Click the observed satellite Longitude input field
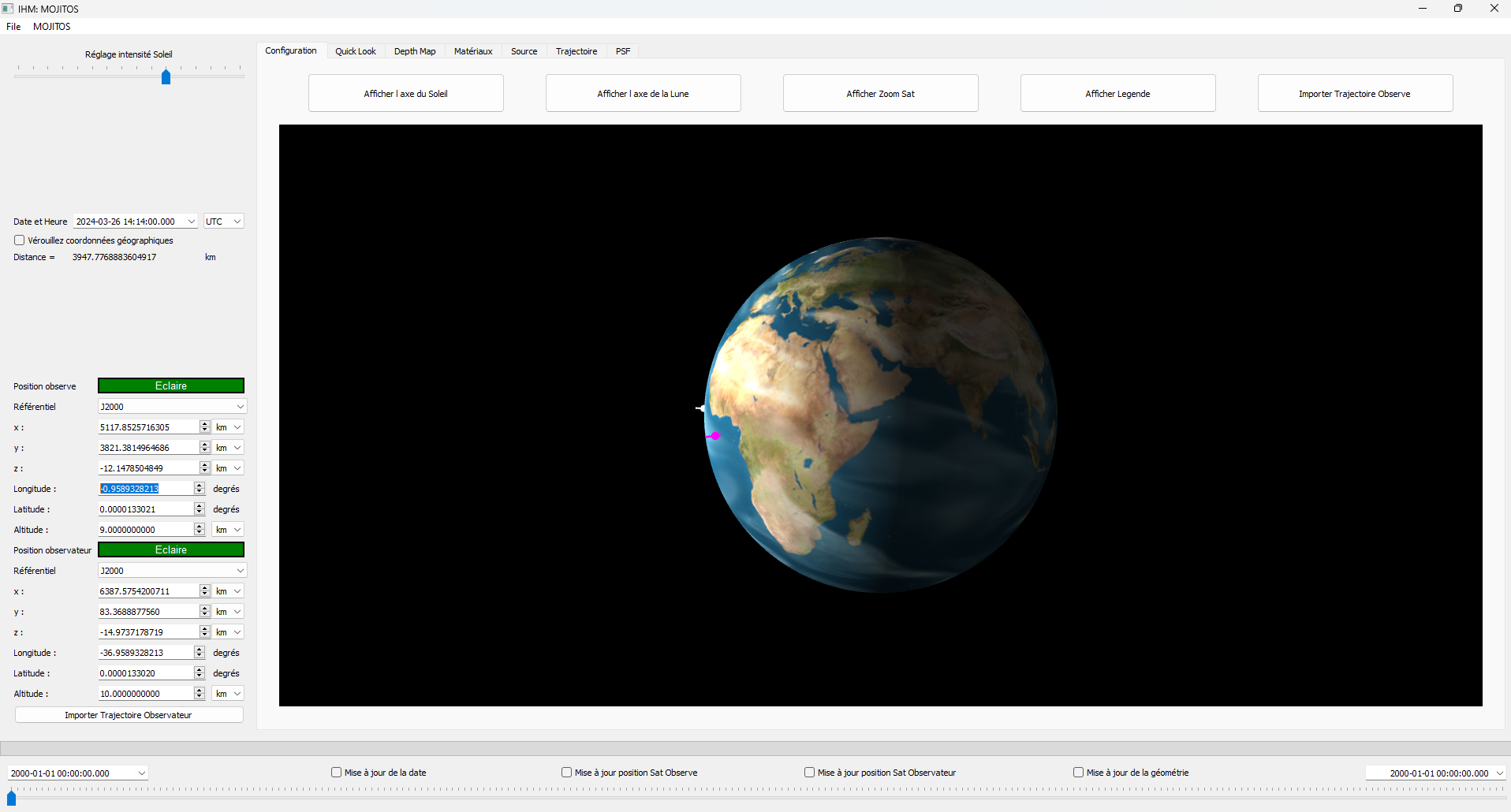1511x812 pixels. [x=145, y=489]
